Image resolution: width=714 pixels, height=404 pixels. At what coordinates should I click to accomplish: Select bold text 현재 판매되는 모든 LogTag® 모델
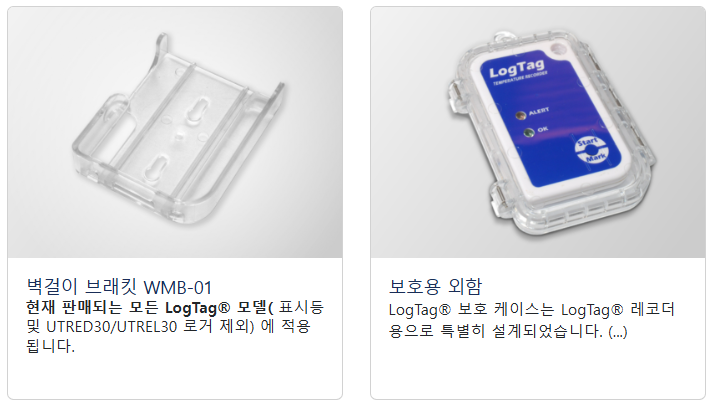pyautogui.click(x=146, y=307)
